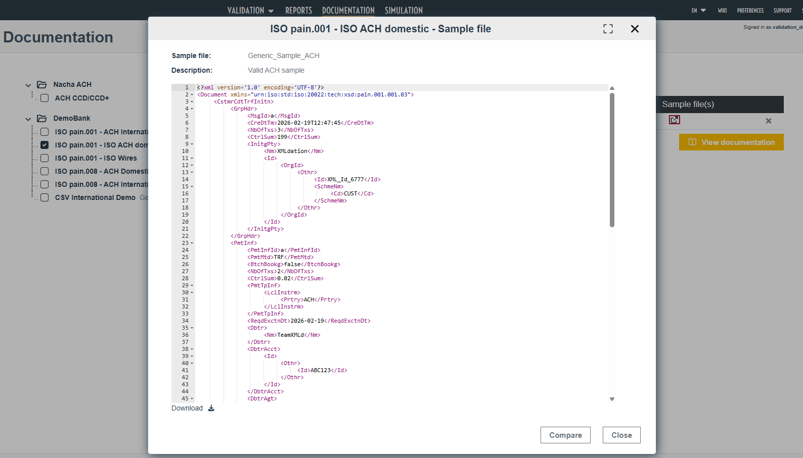Image resolution: width=803 pixels, height=458 pixels.
Task: Close the sample file dialog with X icon
Action: [x=634, y=29]
